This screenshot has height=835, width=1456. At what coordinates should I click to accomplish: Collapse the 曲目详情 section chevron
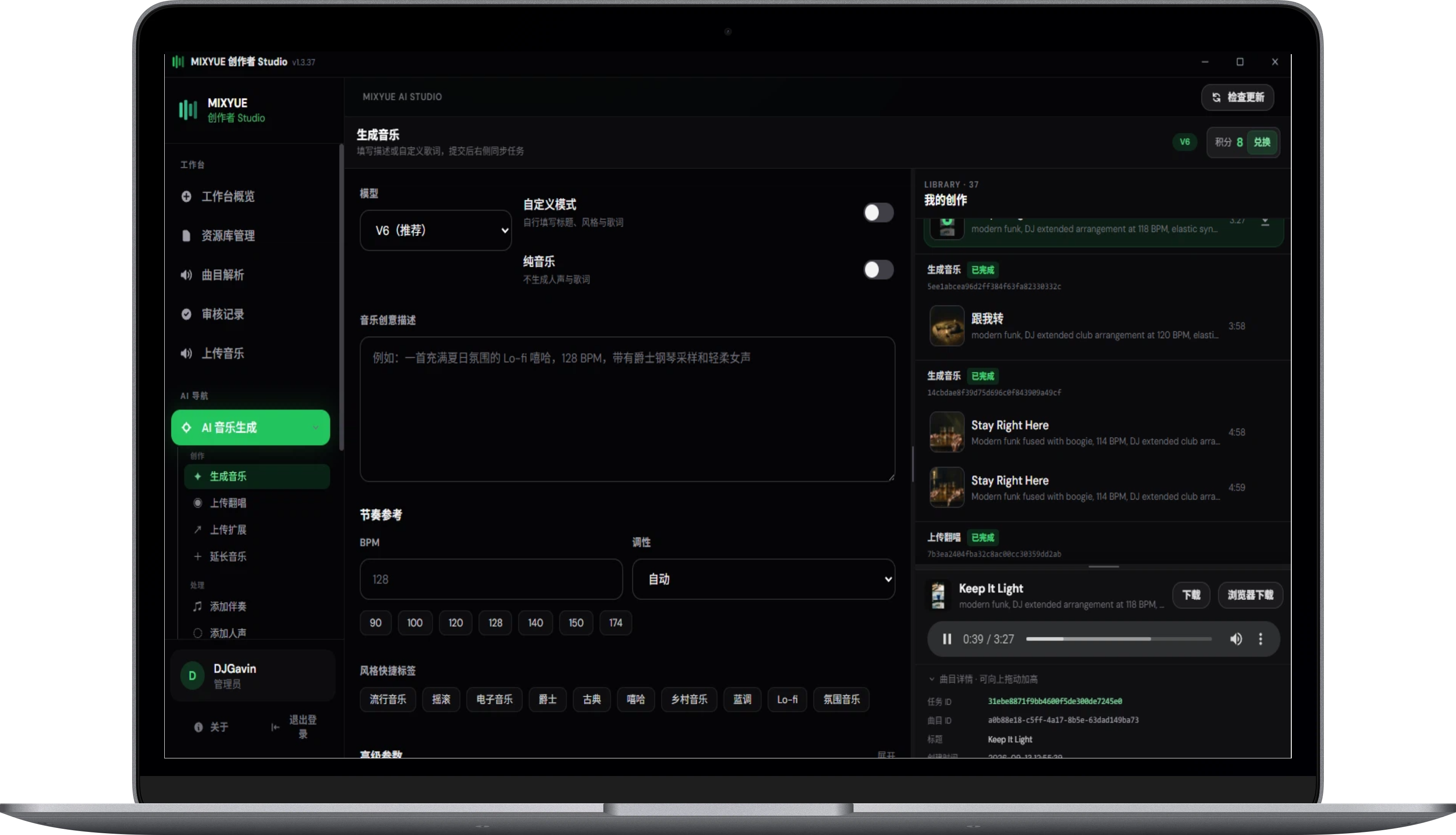pos(931,679)
